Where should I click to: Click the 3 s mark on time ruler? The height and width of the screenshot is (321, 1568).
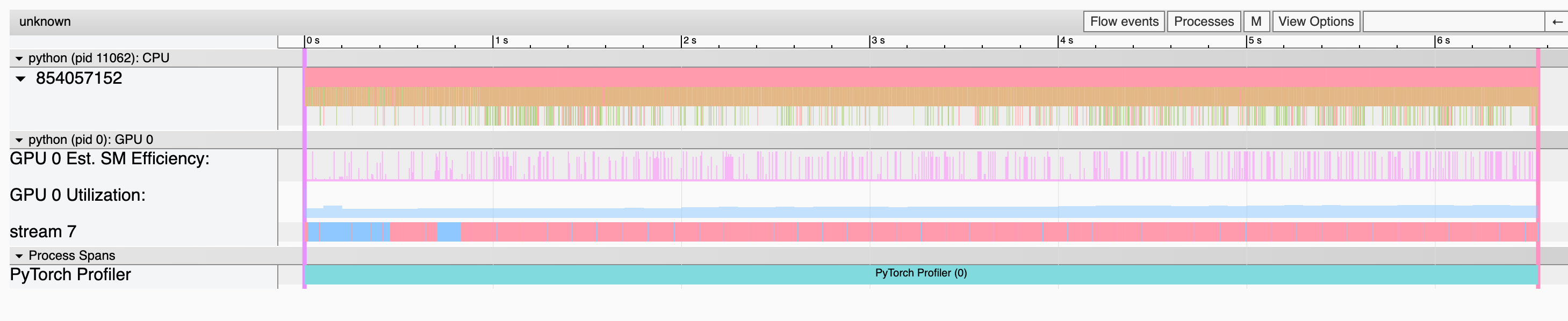877,41
